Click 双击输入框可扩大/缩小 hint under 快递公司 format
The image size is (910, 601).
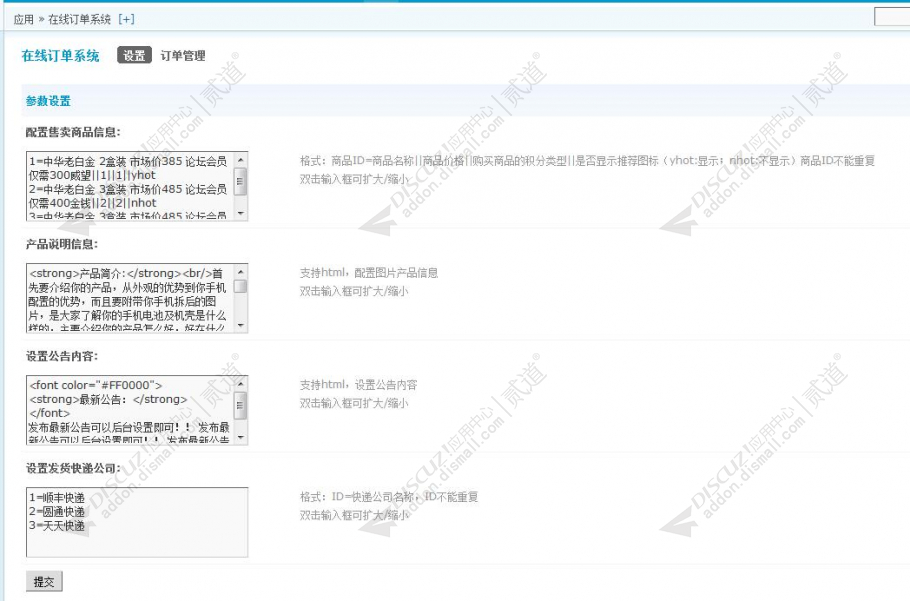pyautogui.click(x=354, y=515)
